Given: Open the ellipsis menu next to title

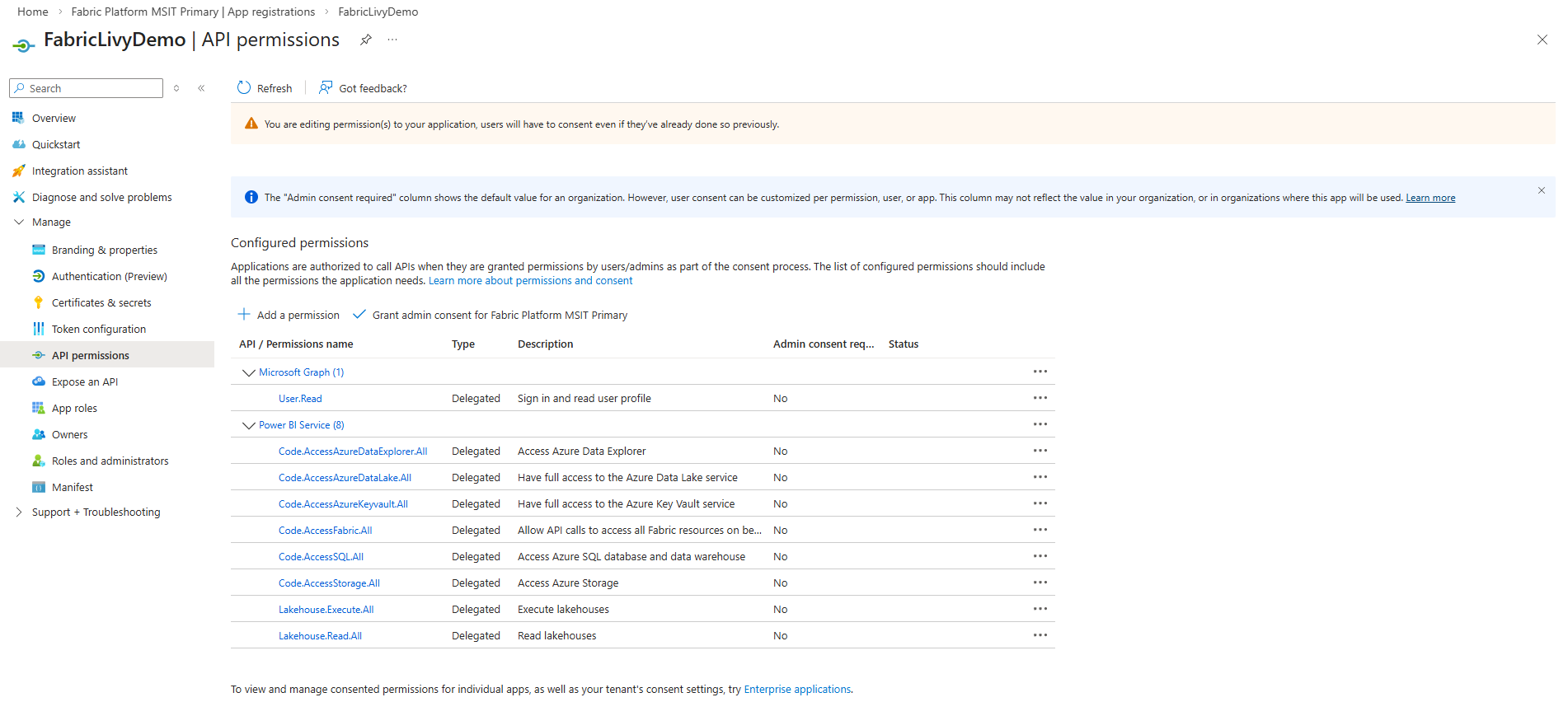Looking at the screenshot, I should 392,40.
